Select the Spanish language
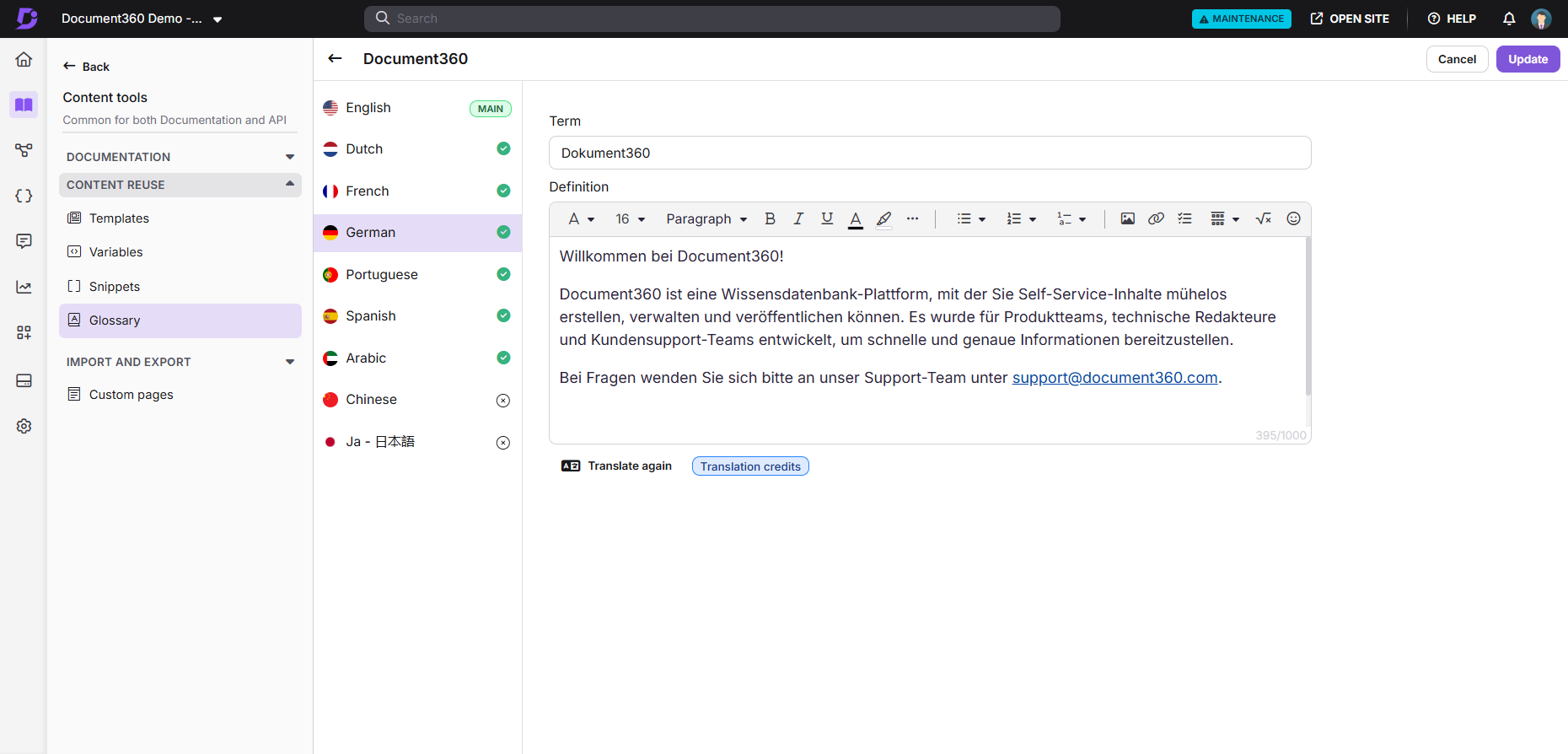 click(417, 316)
